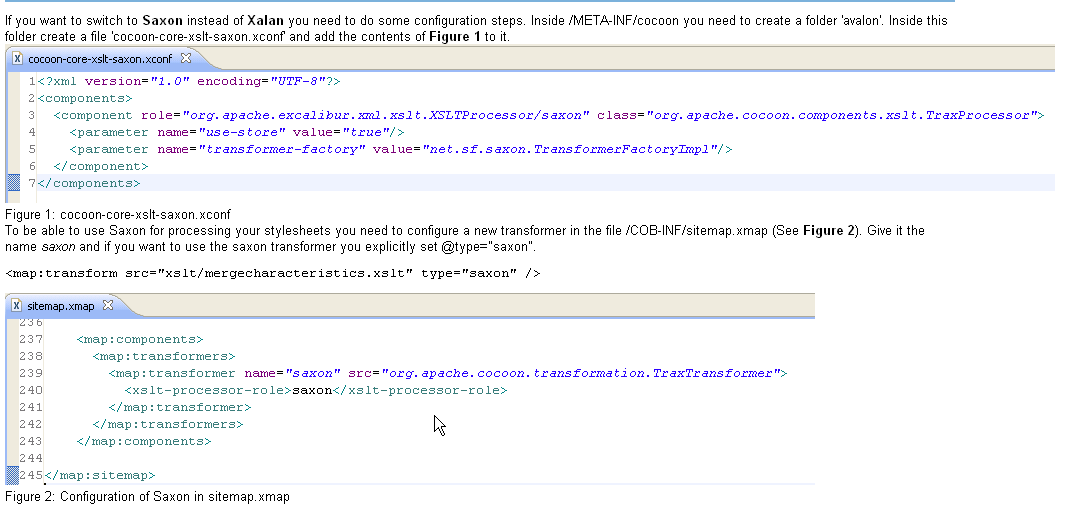
Task: Click the <map:transformers> opening tag
Action: pyautogui.click(x=164, y=356)
